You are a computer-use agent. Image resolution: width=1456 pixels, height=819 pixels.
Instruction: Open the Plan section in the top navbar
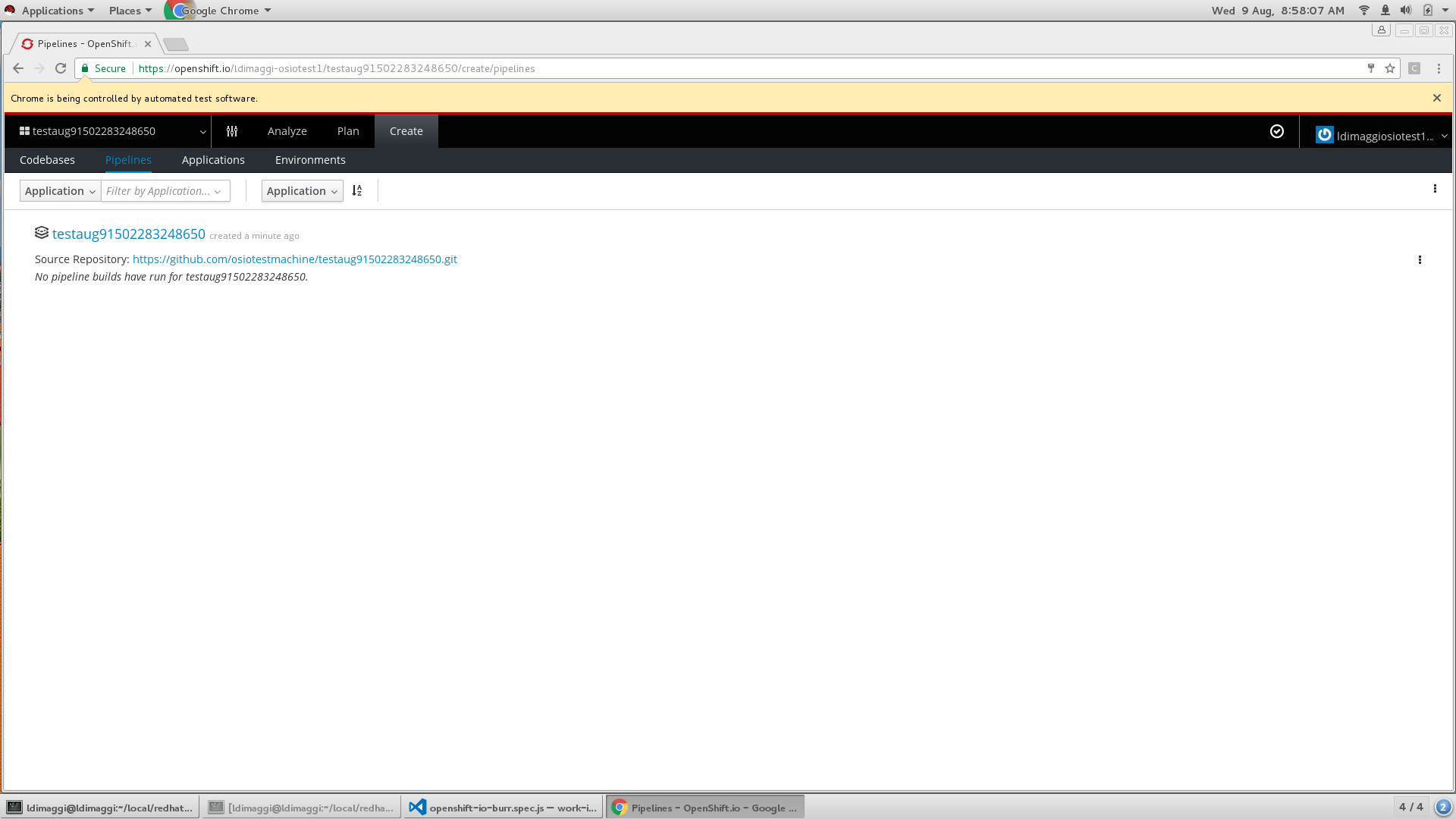pos(348,130)
